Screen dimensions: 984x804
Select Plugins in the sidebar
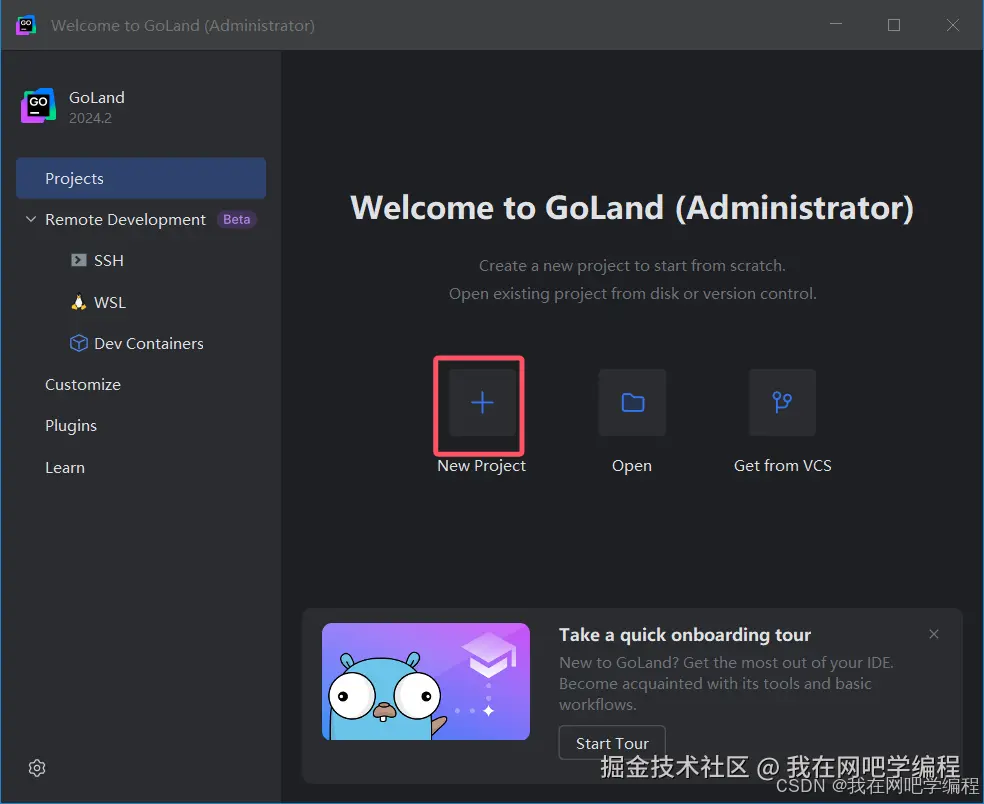tap(70, 426)
